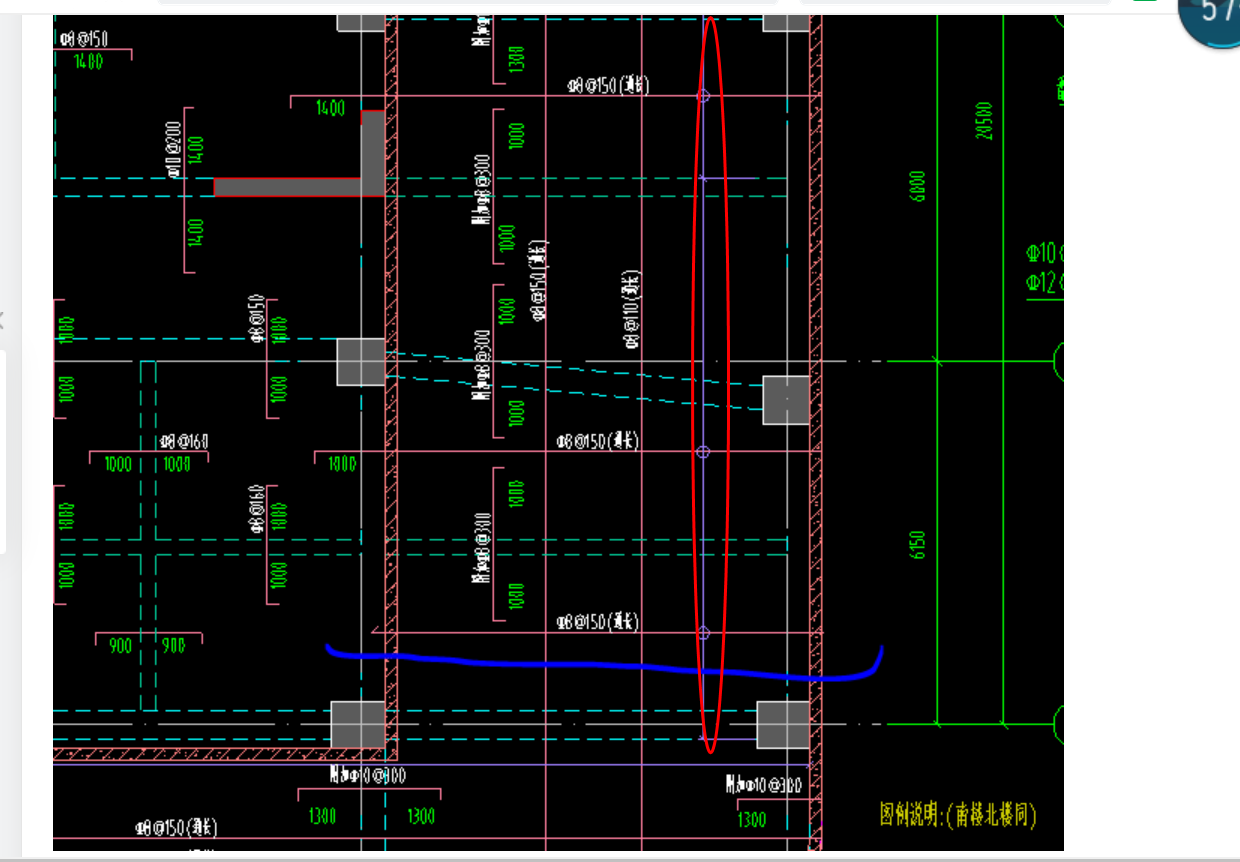
Task: Open the CAD floor plan image
Action: pyautogui.click(x=558, y=433)
